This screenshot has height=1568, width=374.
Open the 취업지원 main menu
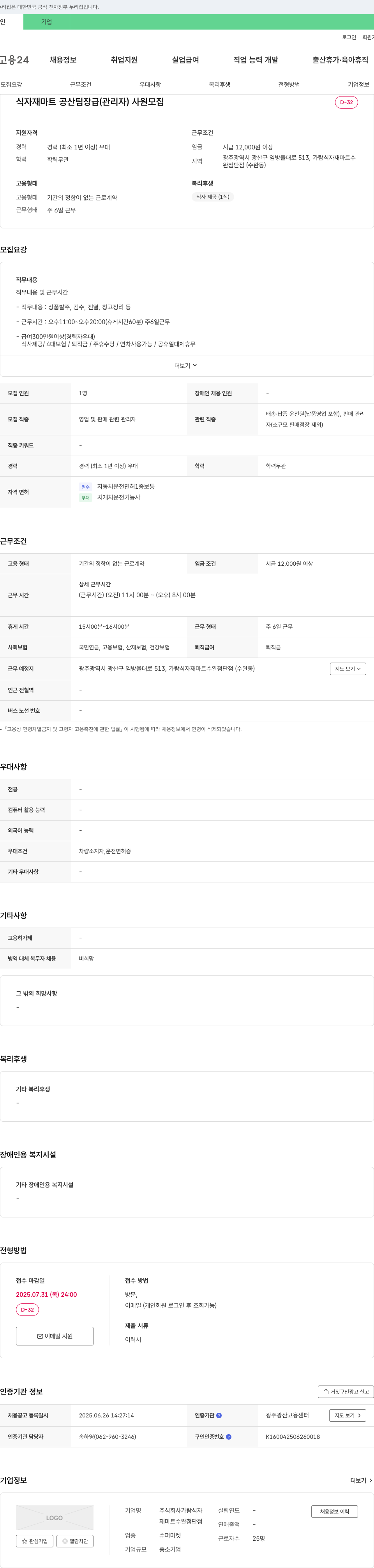(x=124, y=60)
